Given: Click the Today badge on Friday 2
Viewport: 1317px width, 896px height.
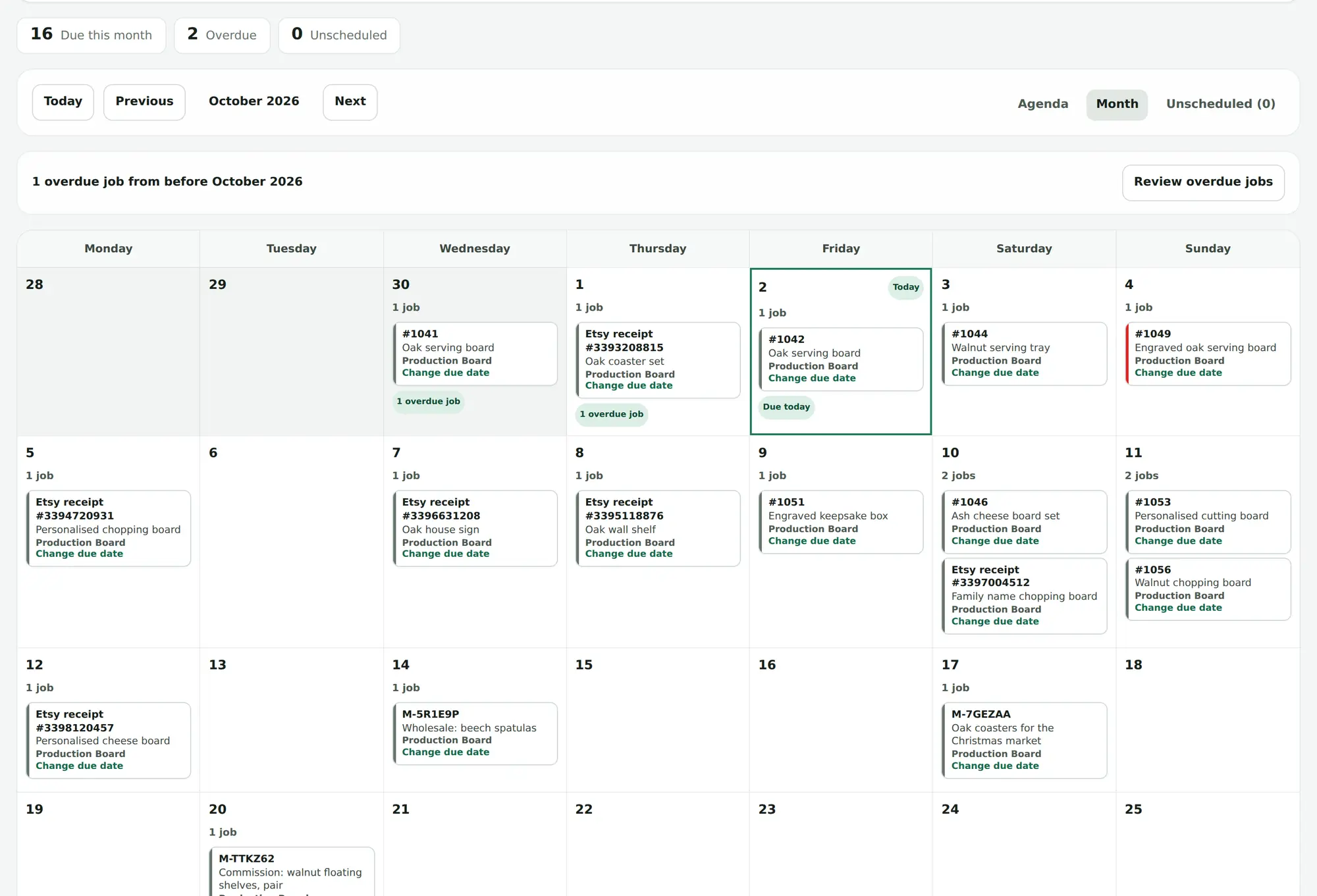Looking at the screenshot, I should pyautogui.click(x=905, y=287).
